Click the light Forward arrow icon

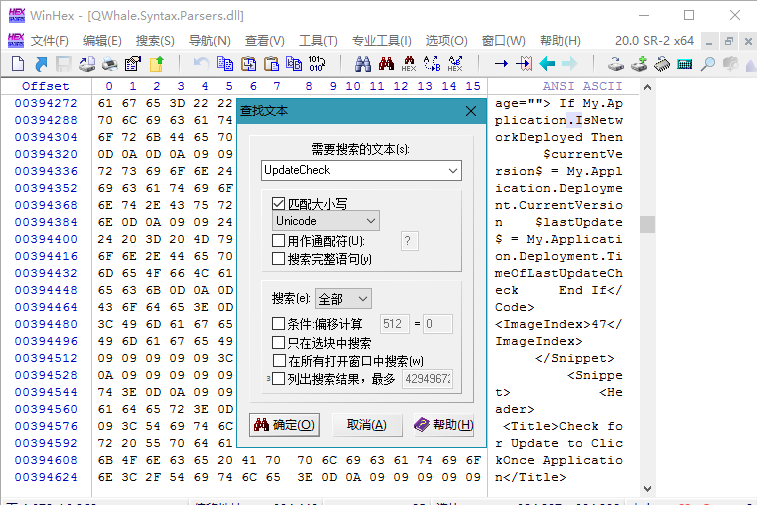click(570, 63)
